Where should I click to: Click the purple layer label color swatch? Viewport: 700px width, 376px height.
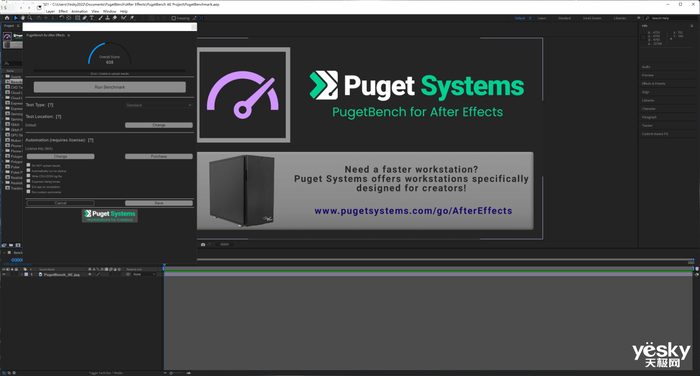[26, 274]
